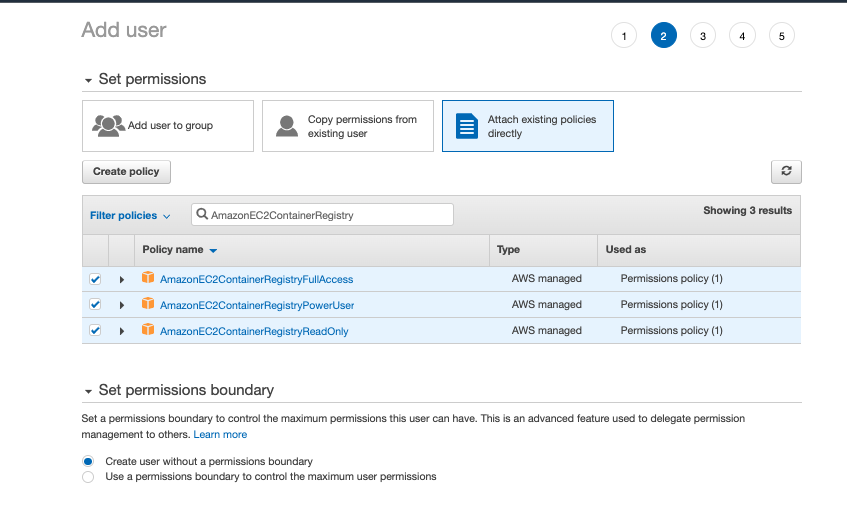The image size is (847, 517).
Task: Click the "Showing 3 results" text
Action: tap(748, 211)
